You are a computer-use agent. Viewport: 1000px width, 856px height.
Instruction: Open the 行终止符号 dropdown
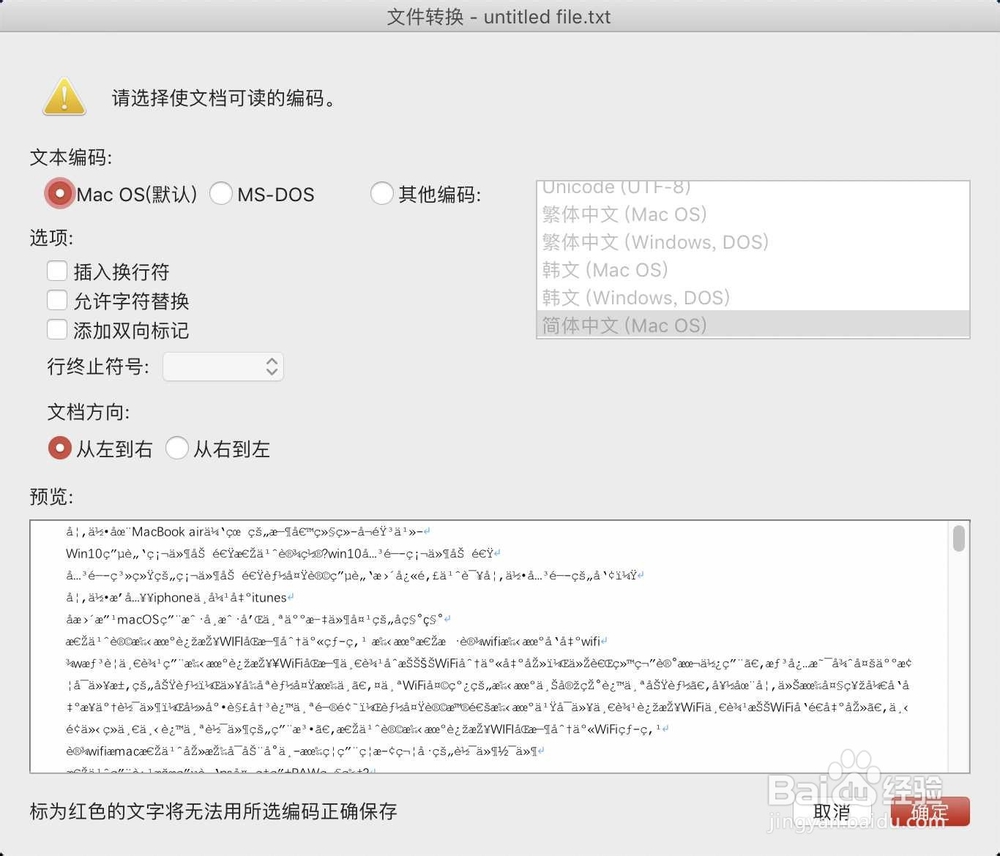point(223,367)
